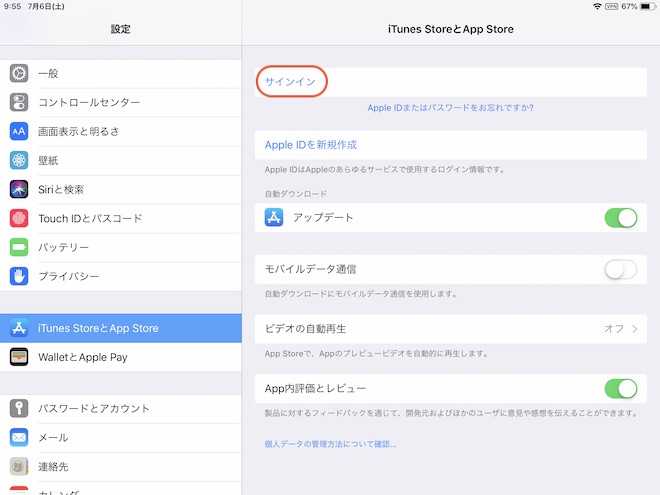Image resolution: width=660 pixels, height=495 pixels.
Task: Tap the オフ value in video autoplay row
Action: click(x=614, y=329)
